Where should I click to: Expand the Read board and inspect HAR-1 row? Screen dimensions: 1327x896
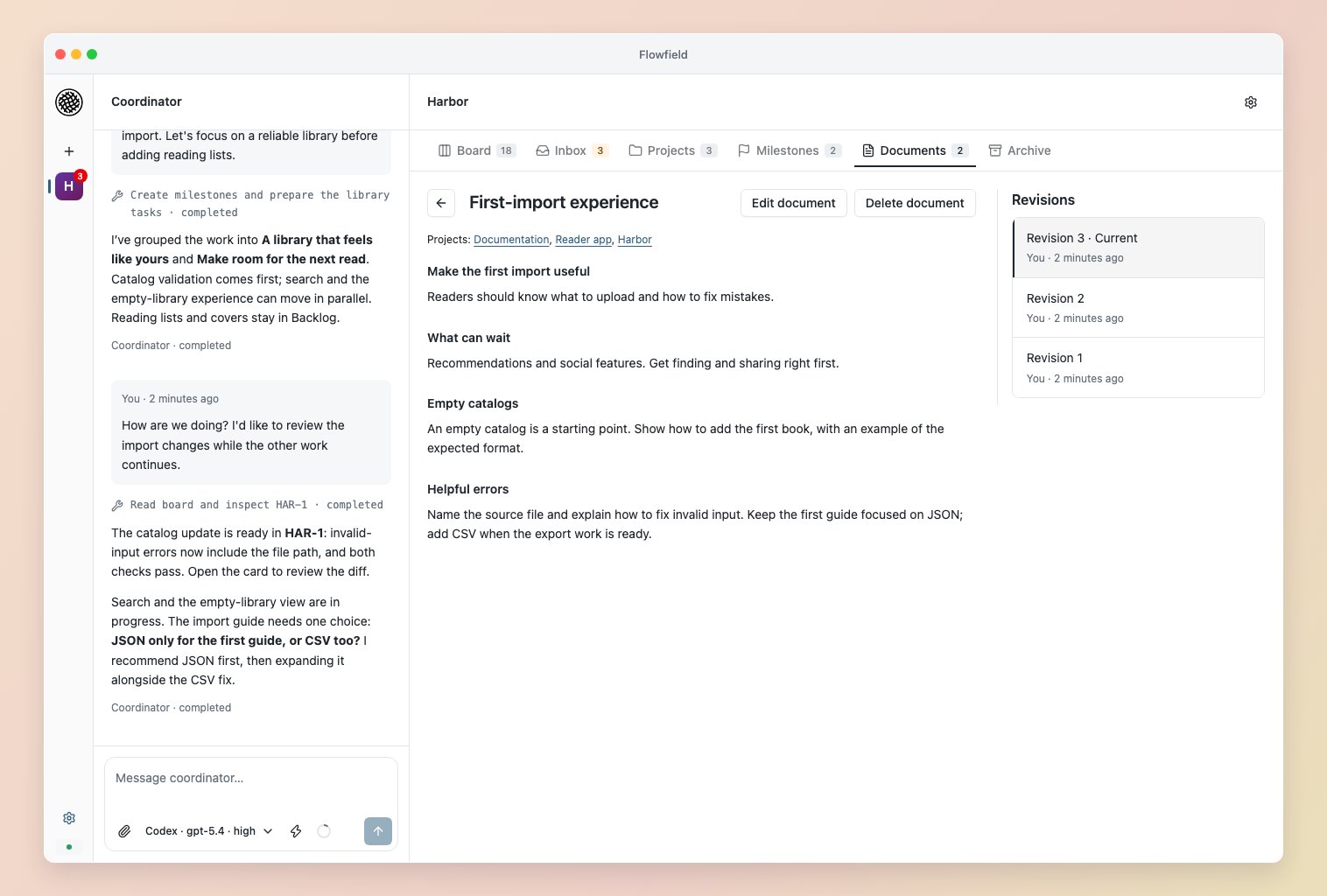(248, 505)
